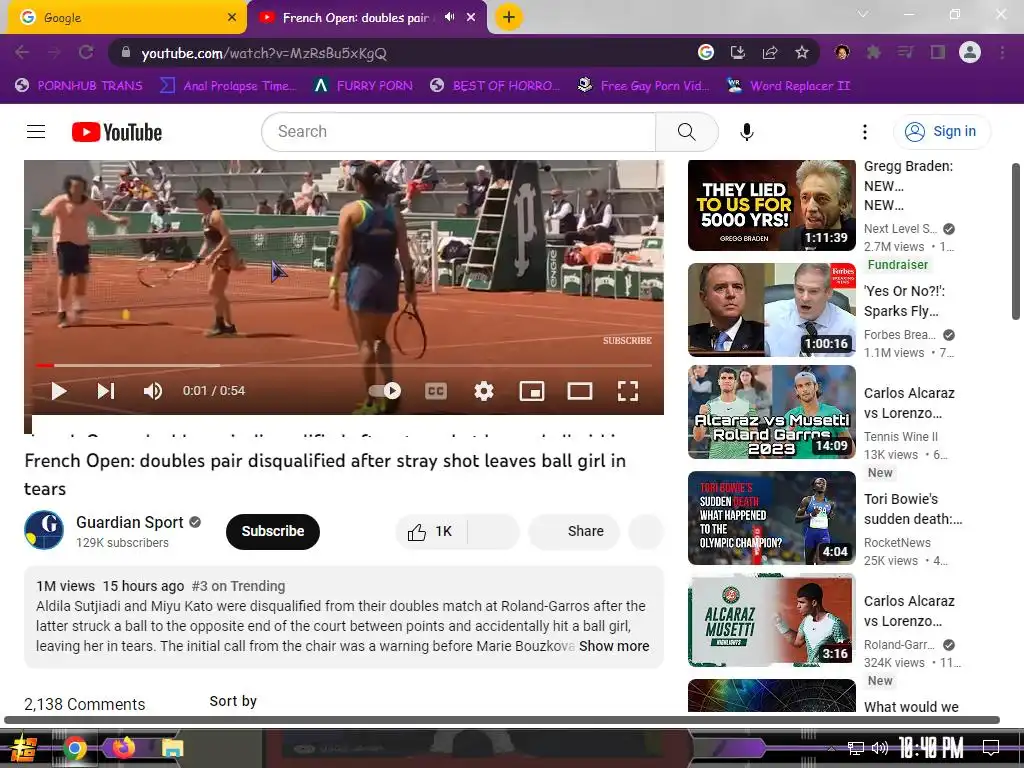Screen dimensions: 1024x768
Task: Open Tori Bowie's sudden death video title
Action: (x=912, y=509)
